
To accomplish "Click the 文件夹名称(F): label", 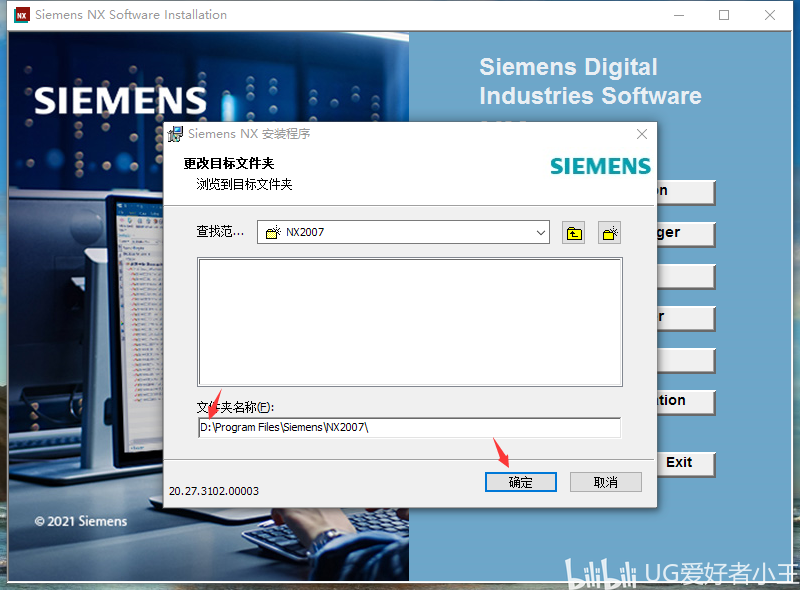I will click(x=235, y=407).
